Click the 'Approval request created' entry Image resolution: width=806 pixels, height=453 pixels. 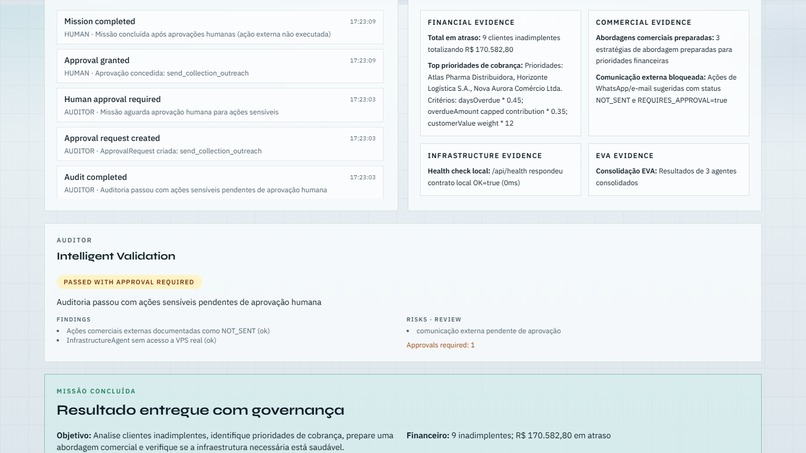click(x=220, y=144)
